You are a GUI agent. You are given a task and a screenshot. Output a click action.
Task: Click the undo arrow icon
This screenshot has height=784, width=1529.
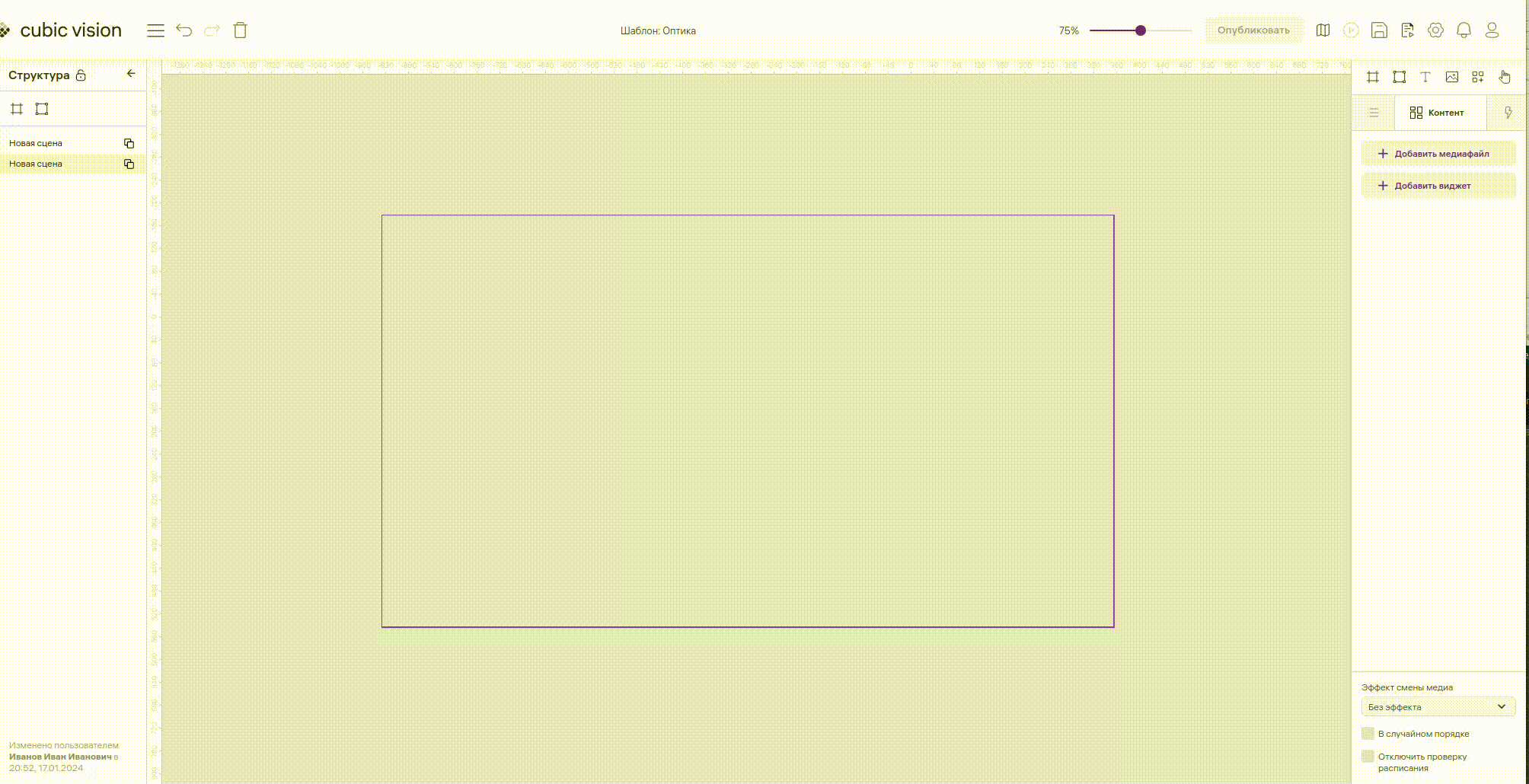(184, 30)
